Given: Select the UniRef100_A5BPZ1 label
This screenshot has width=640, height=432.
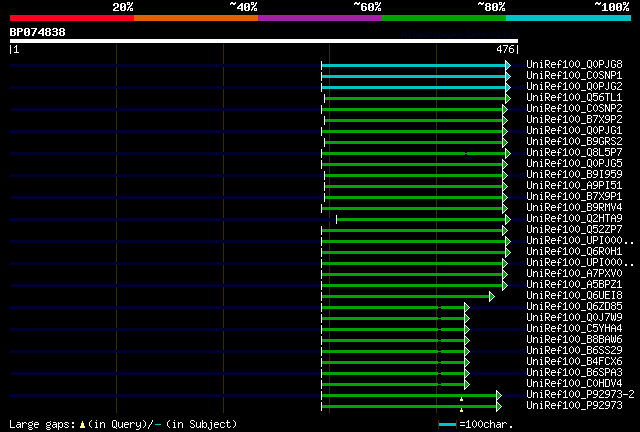Looking at the screenshot, I should point(574,285).
